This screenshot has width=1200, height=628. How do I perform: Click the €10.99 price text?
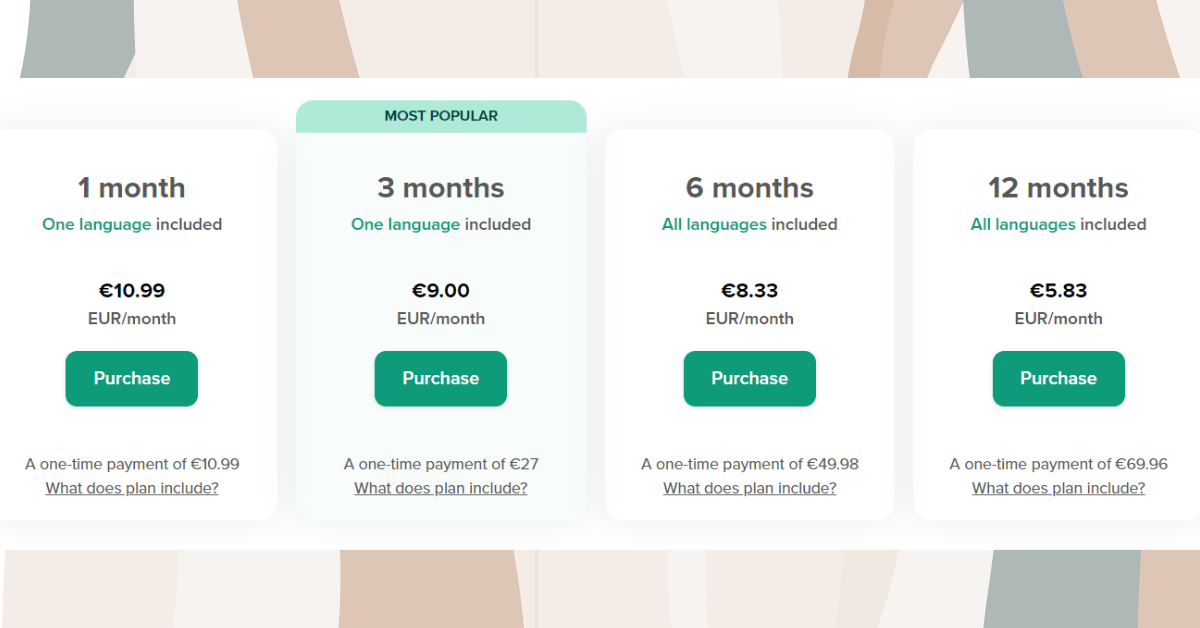coord(132,291)
